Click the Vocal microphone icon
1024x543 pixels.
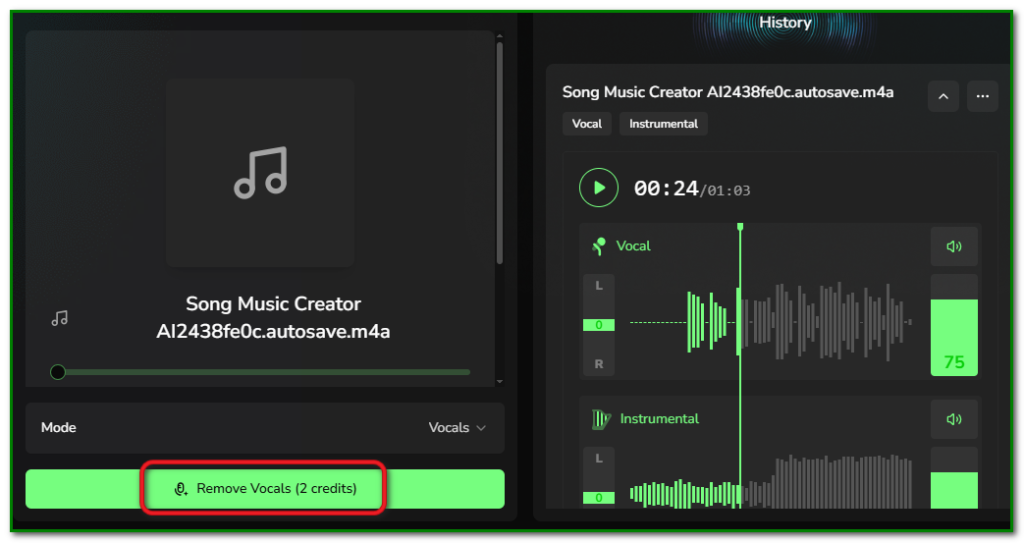[x=600, y=246]
